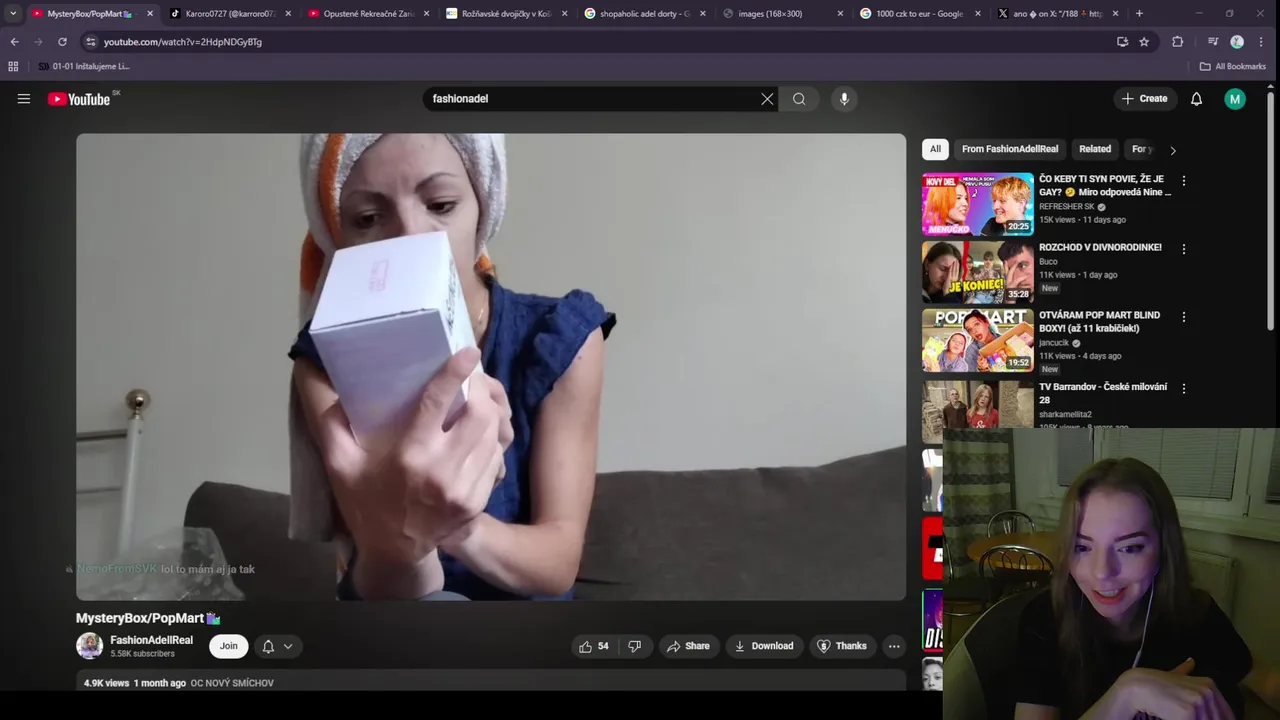Toggle the notification bell for FashionAdelReal
Viewport: 1280px width, 720px height.
pyautogui.click(x=268, y=646)
